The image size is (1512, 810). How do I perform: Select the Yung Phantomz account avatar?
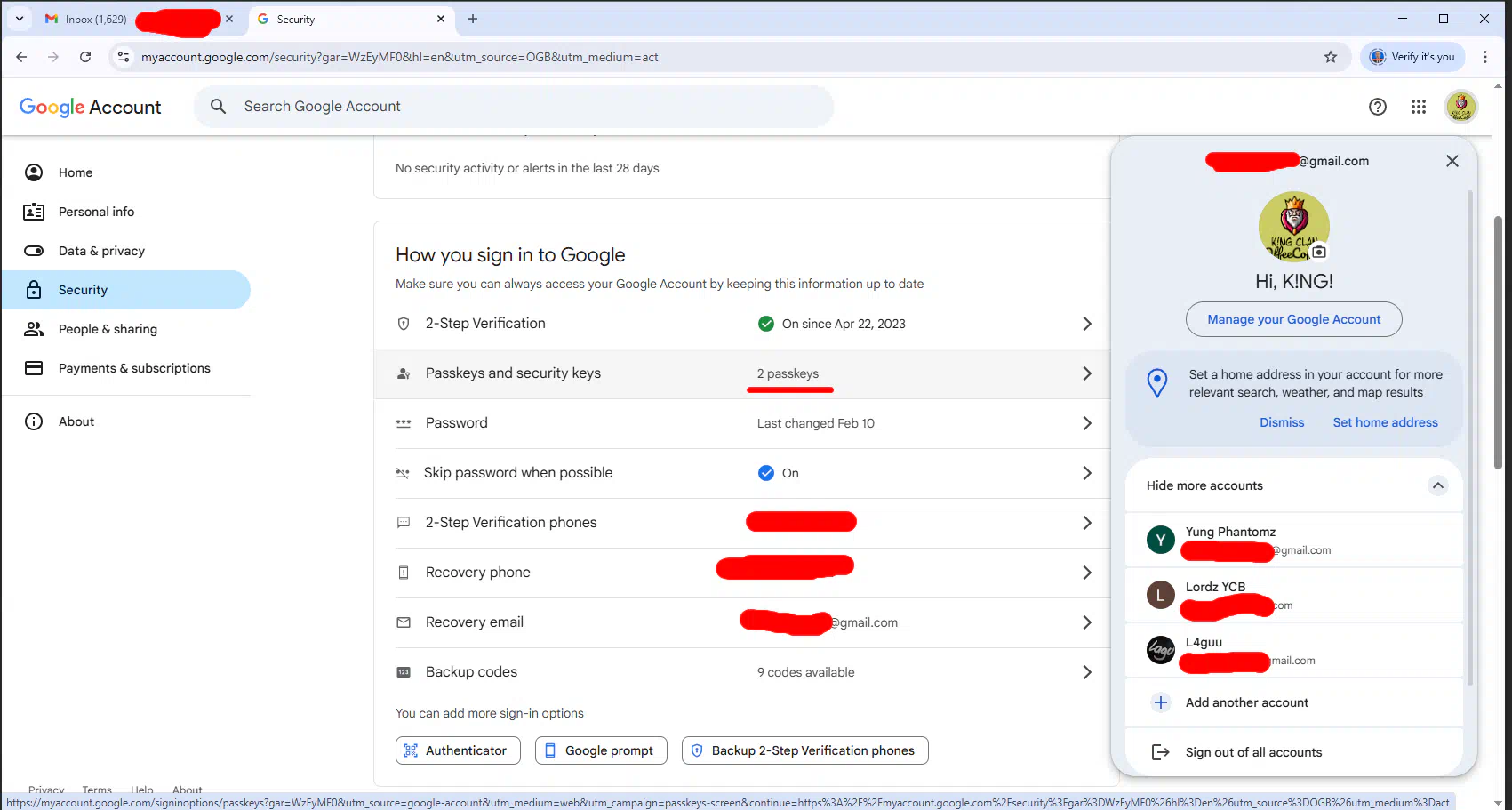click(1161, 540)
